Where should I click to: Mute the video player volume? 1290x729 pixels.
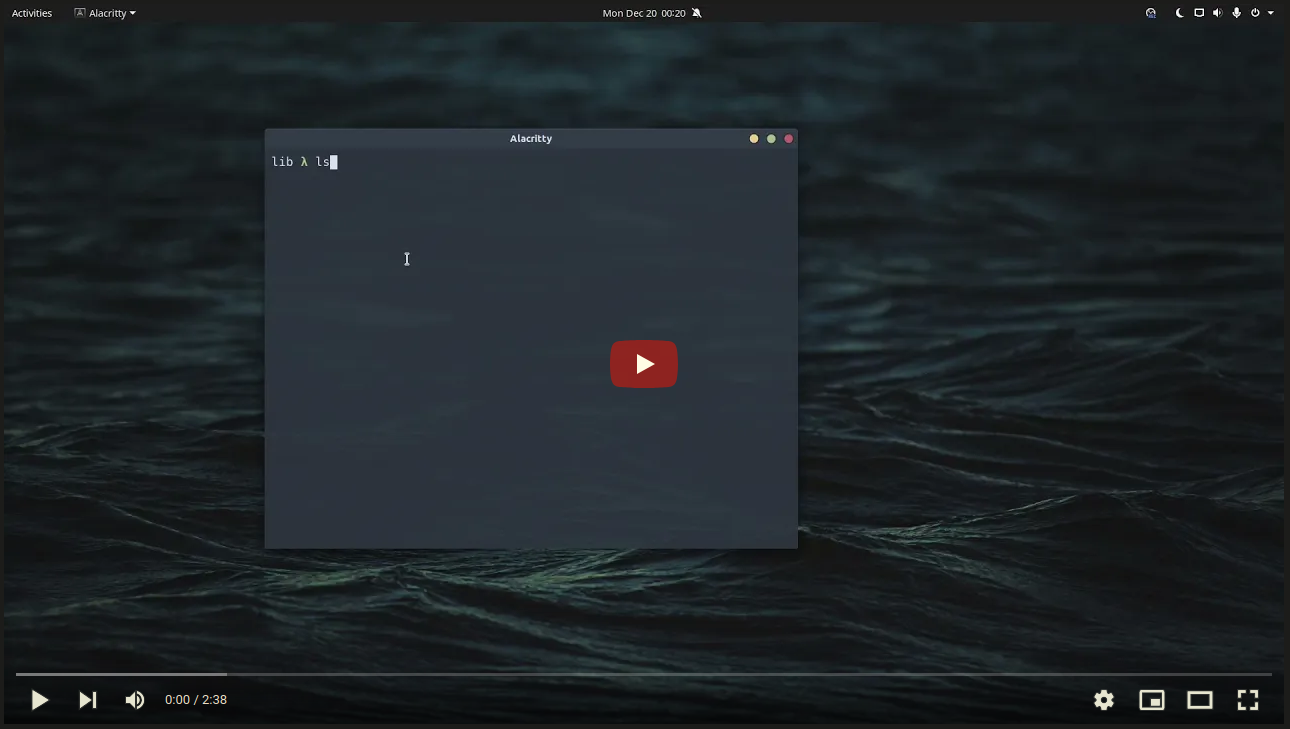pos(134,700)
